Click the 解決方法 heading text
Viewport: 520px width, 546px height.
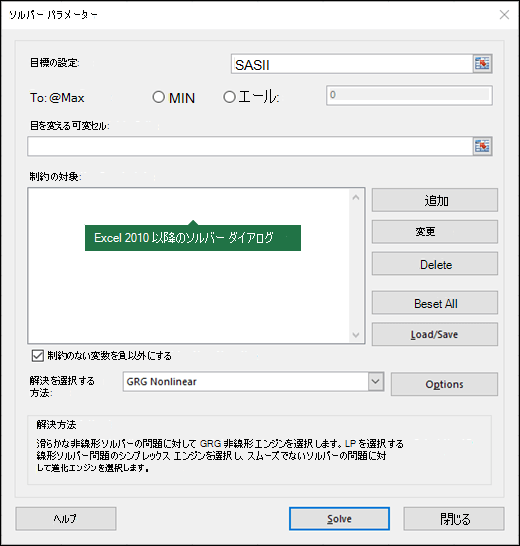(x=56, y=424)
